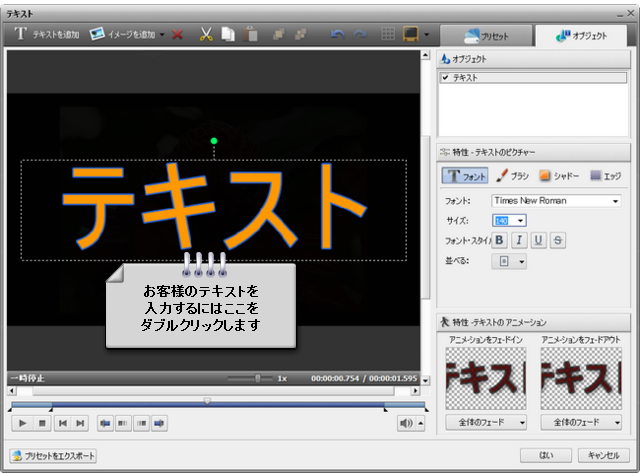Click the red delete X icon in toolbar
The height and width of the screenshot is (473, 640).
point(177,35)
